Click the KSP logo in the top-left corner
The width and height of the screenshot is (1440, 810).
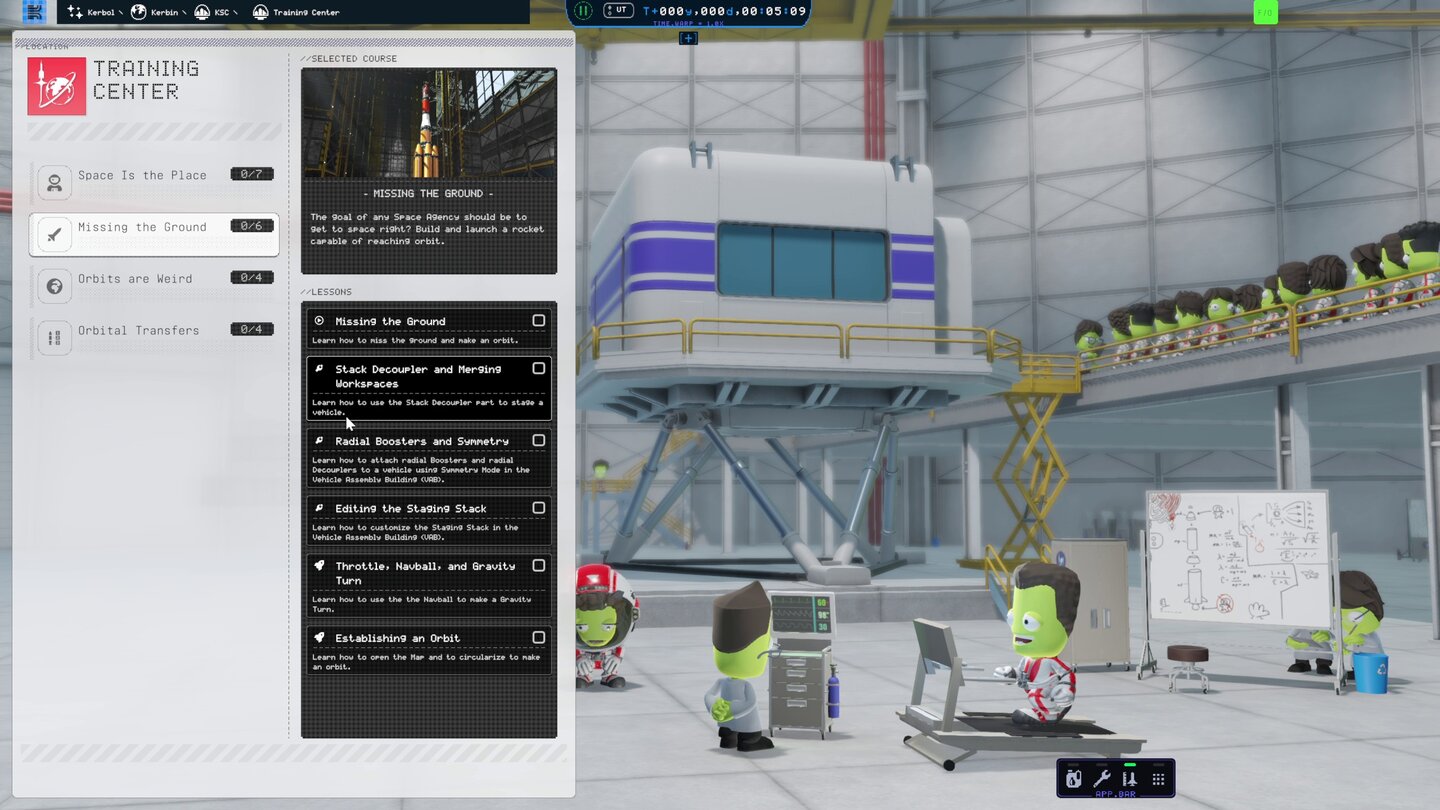34,11
